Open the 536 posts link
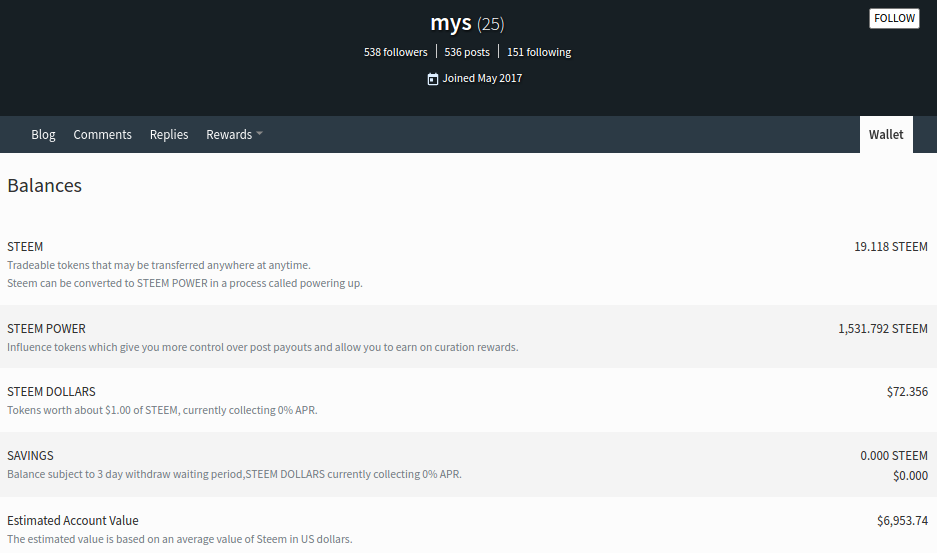 tap(467, 52)
